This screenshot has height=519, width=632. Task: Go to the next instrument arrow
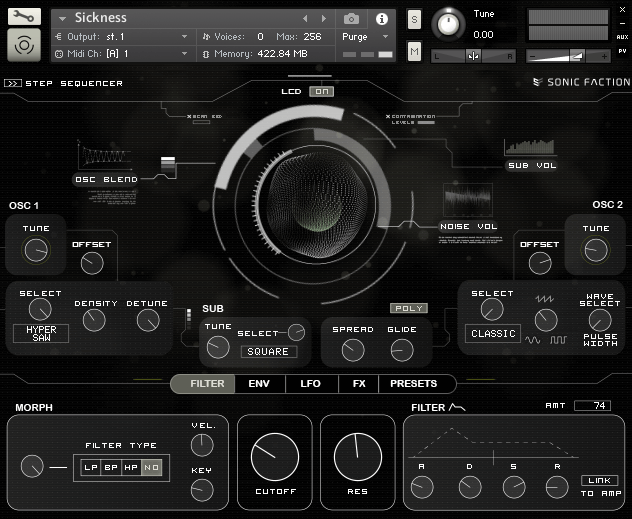click(324, 19)
